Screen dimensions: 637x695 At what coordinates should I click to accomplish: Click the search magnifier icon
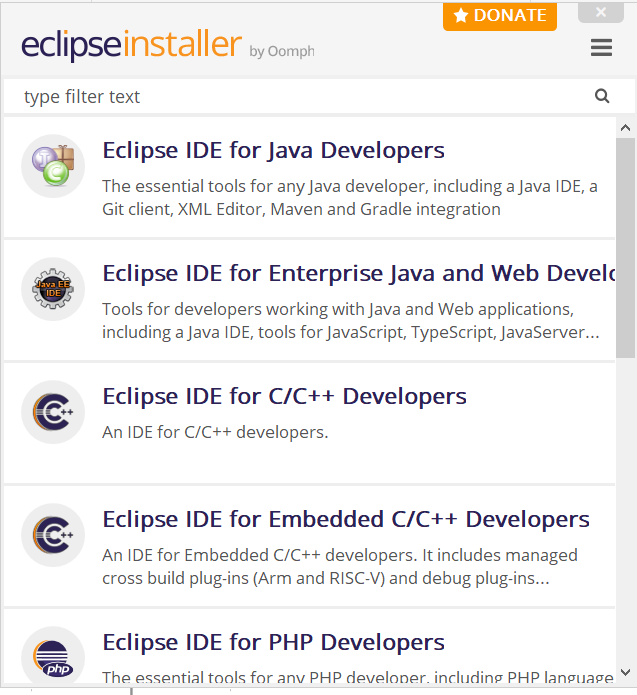[x=602, y=96]
